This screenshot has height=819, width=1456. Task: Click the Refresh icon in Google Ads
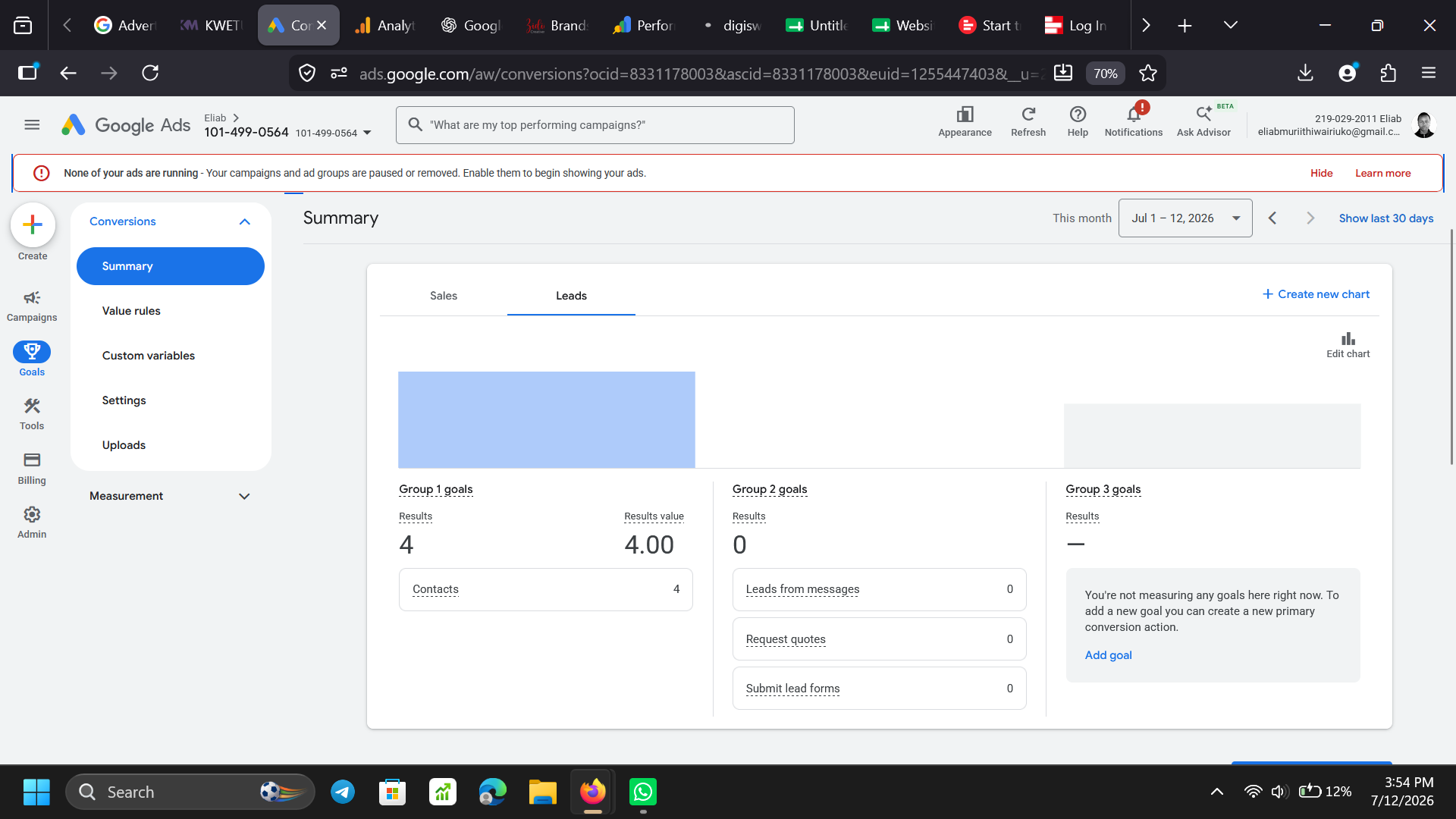[x=1028, y=121]
